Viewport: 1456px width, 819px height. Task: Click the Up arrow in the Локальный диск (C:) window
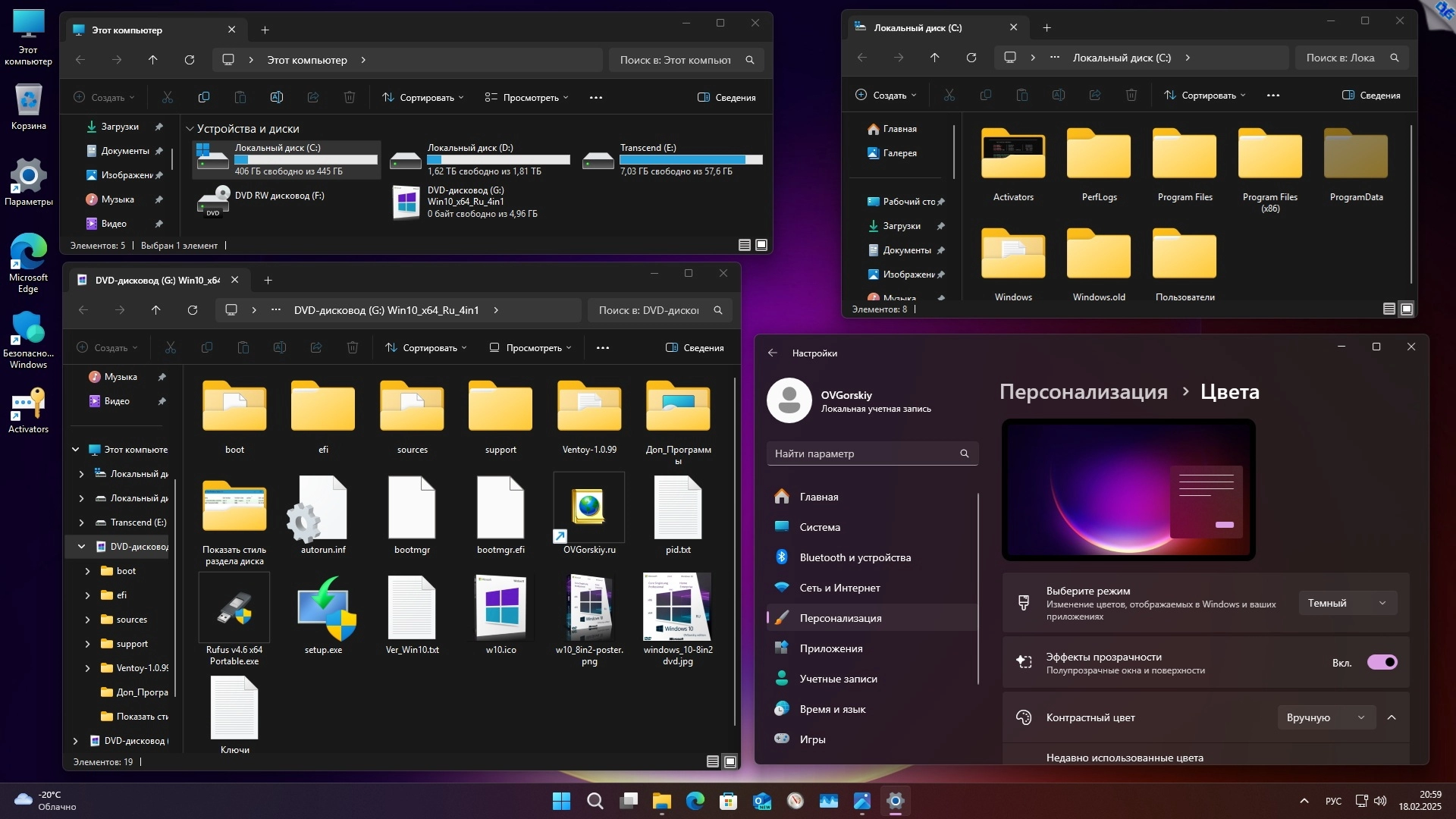[x=934, y=58]
